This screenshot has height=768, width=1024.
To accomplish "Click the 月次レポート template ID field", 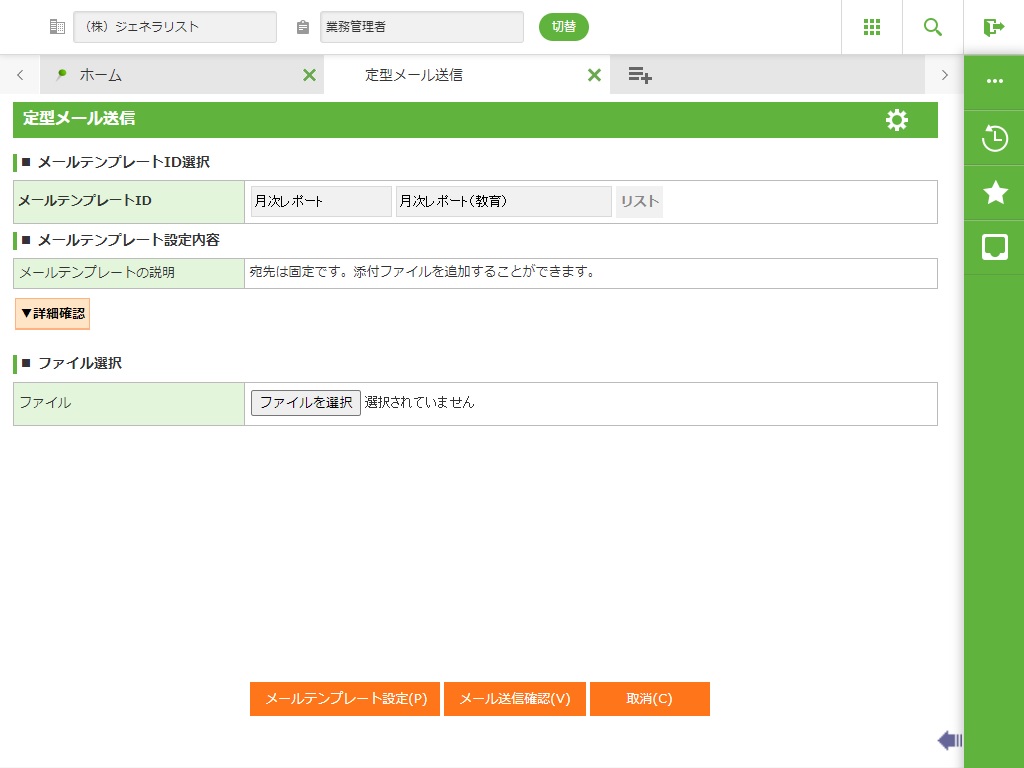I will pos(321,201).
